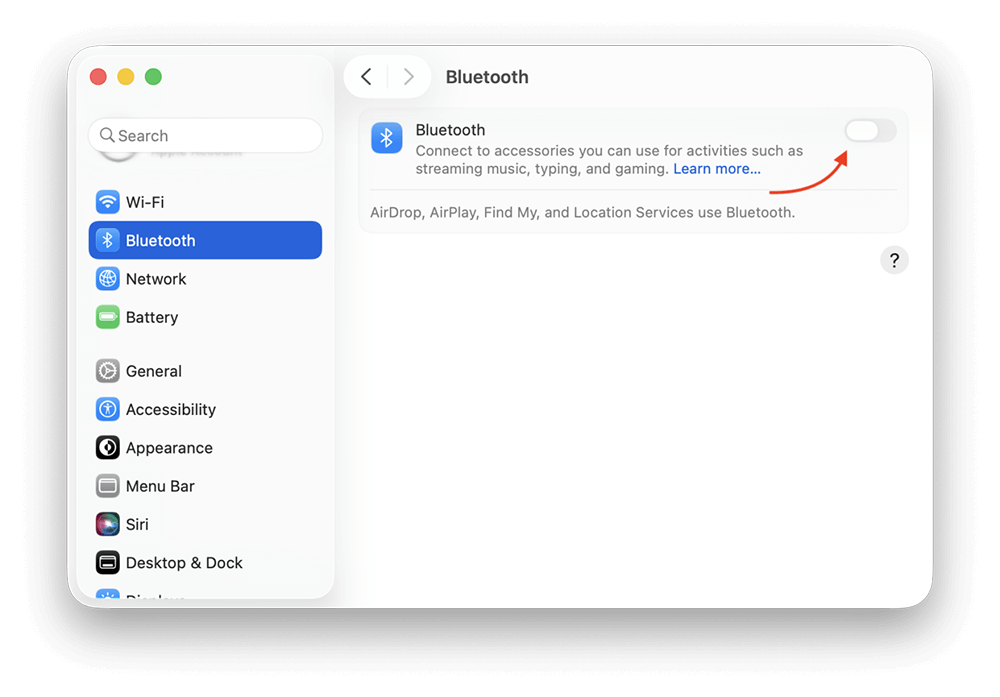Screen dimensions: 1000x697
Task: Open Accessibility via its person icon
Action: point(107,409)
